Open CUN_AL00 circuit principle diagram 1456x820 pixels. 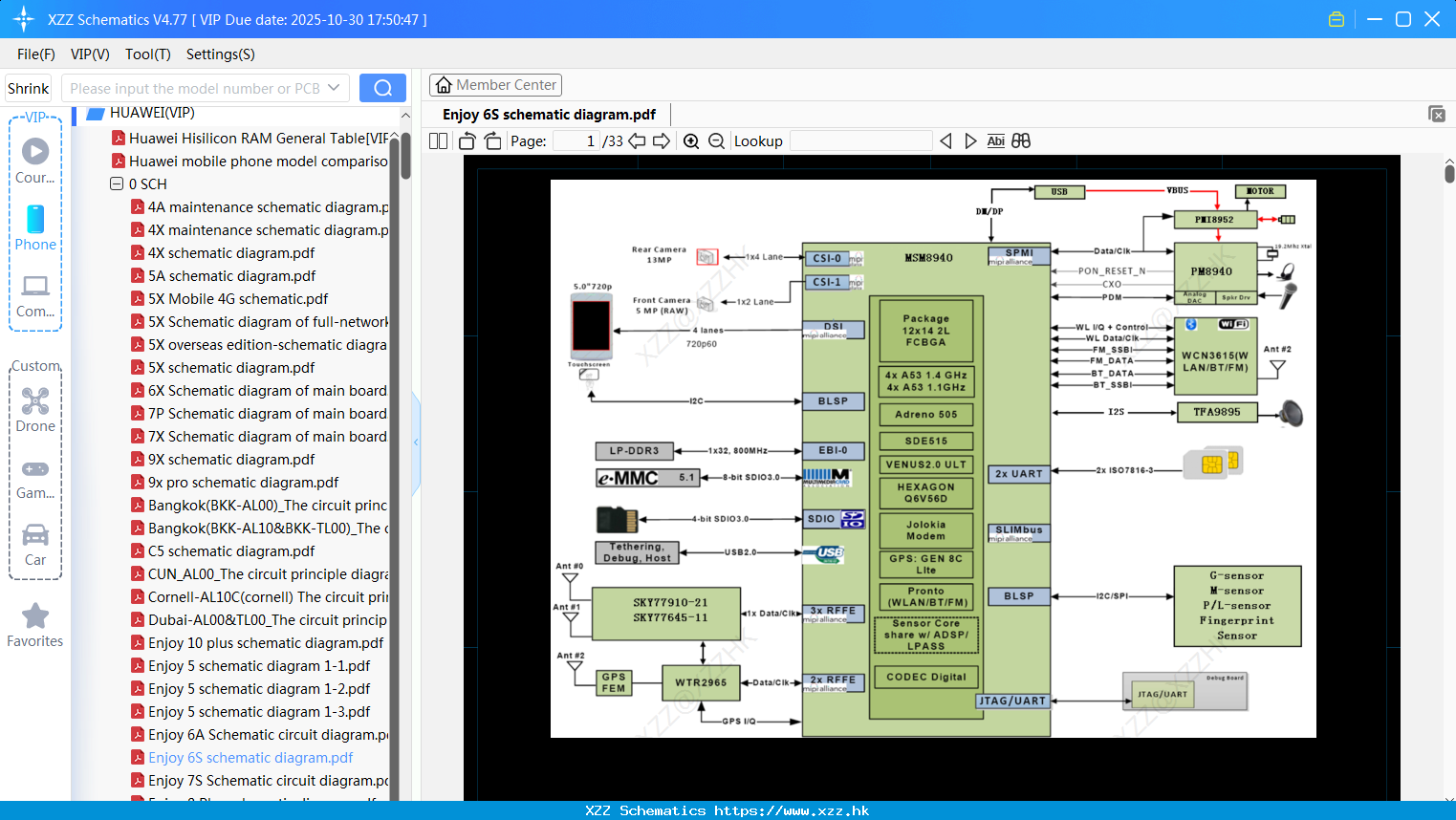(x=259, y=573)
